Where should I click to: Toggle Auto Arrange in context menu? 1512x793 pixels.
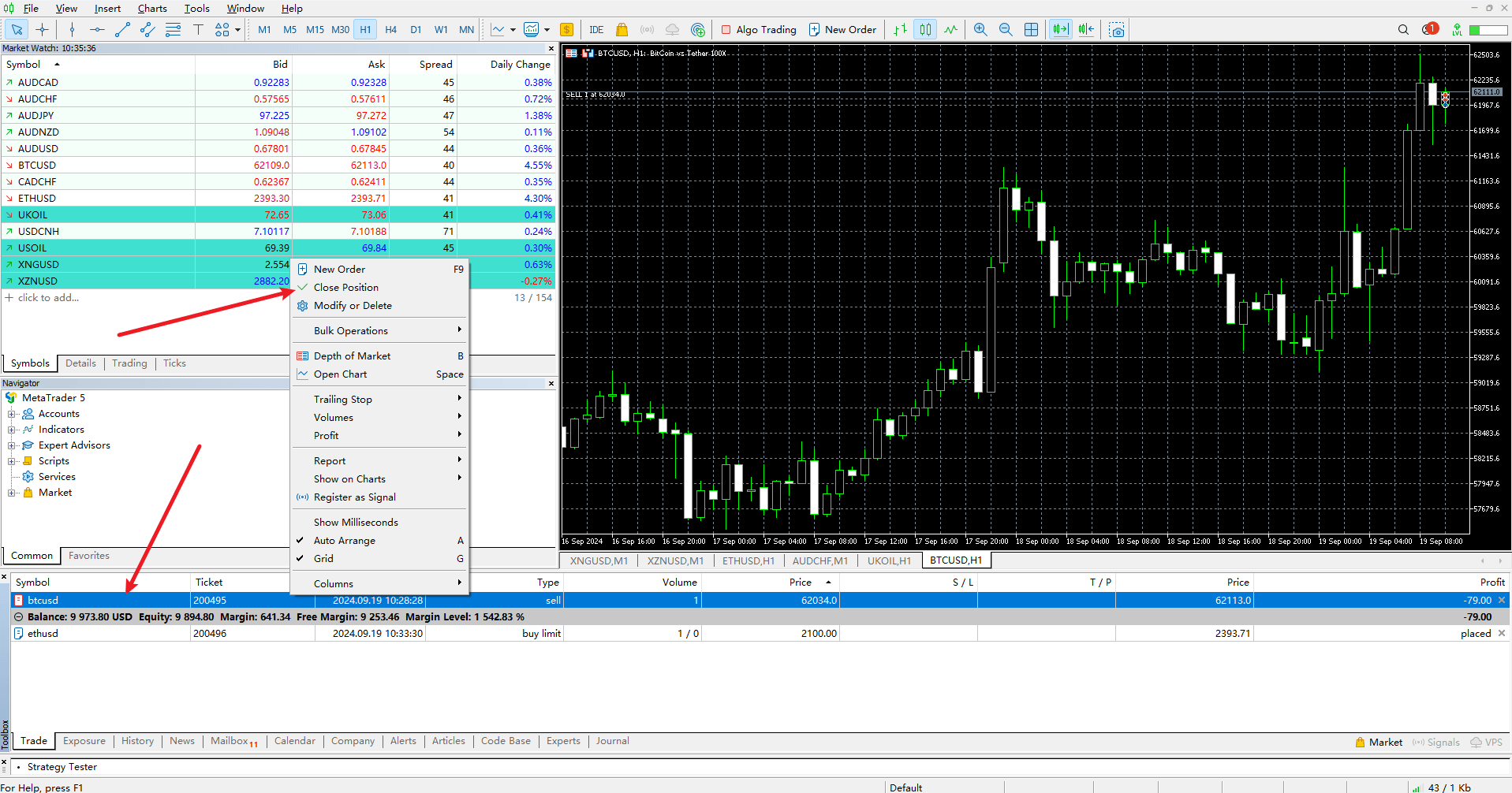[x=380, y=541]
